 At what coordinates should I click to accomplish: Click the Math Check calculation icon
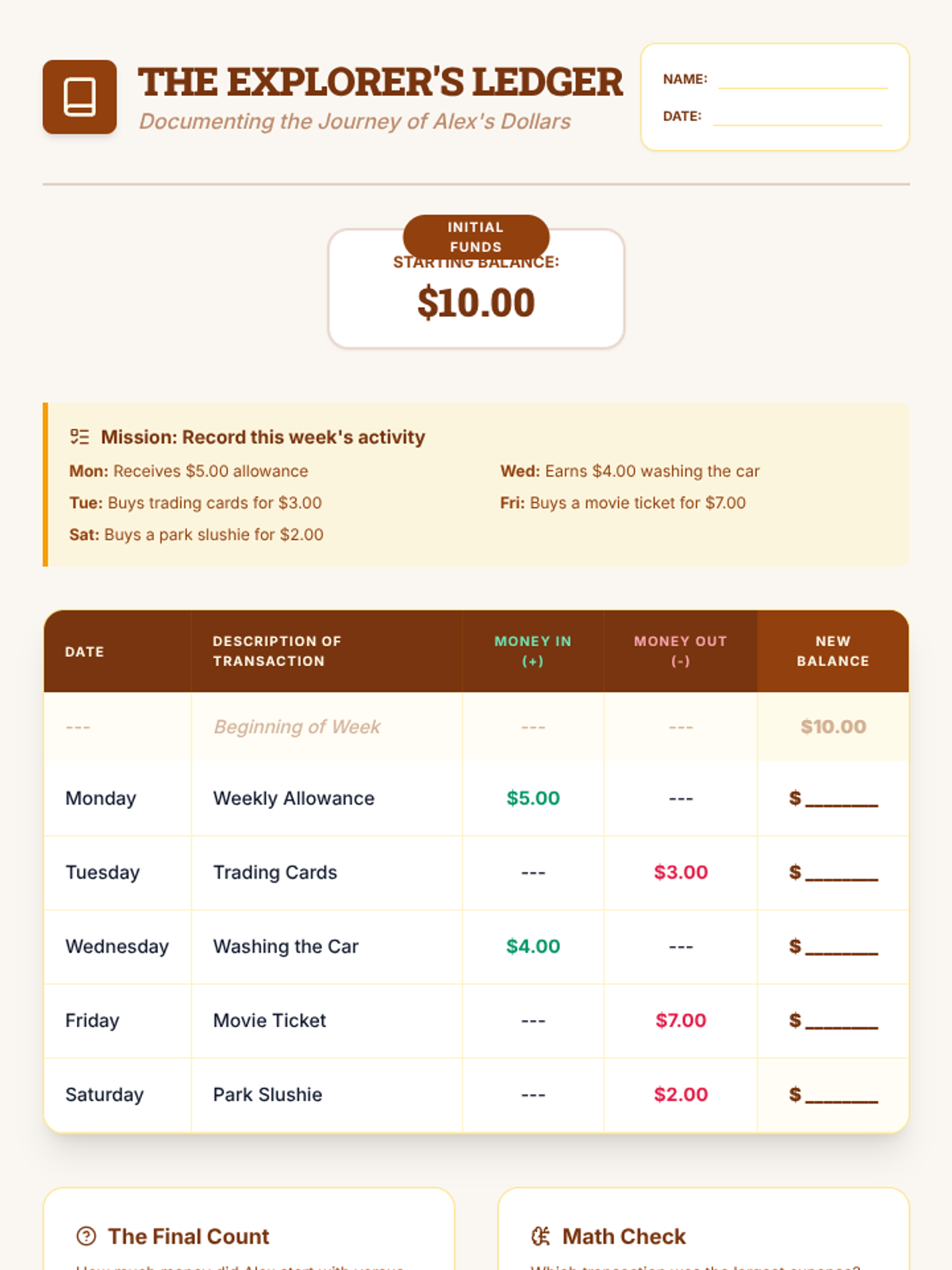(x=540, y=1236)
